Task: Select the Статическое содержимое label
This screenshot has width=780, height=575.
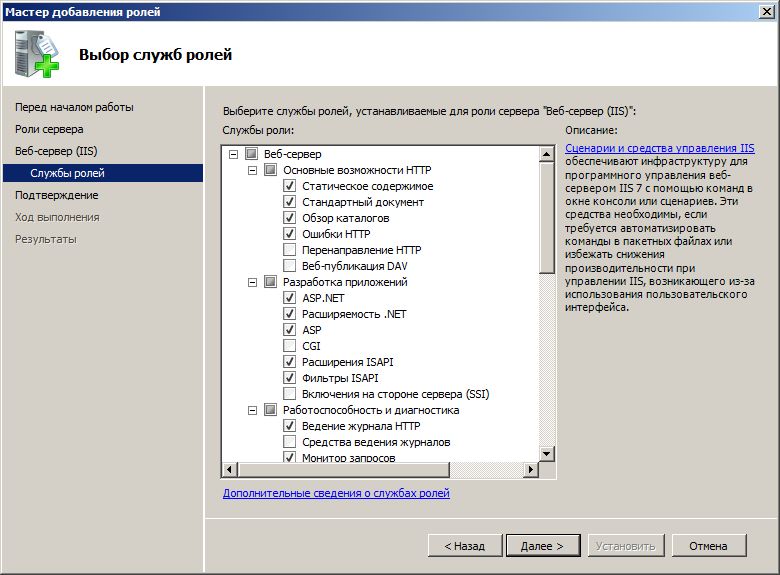Action: [368, 186]
